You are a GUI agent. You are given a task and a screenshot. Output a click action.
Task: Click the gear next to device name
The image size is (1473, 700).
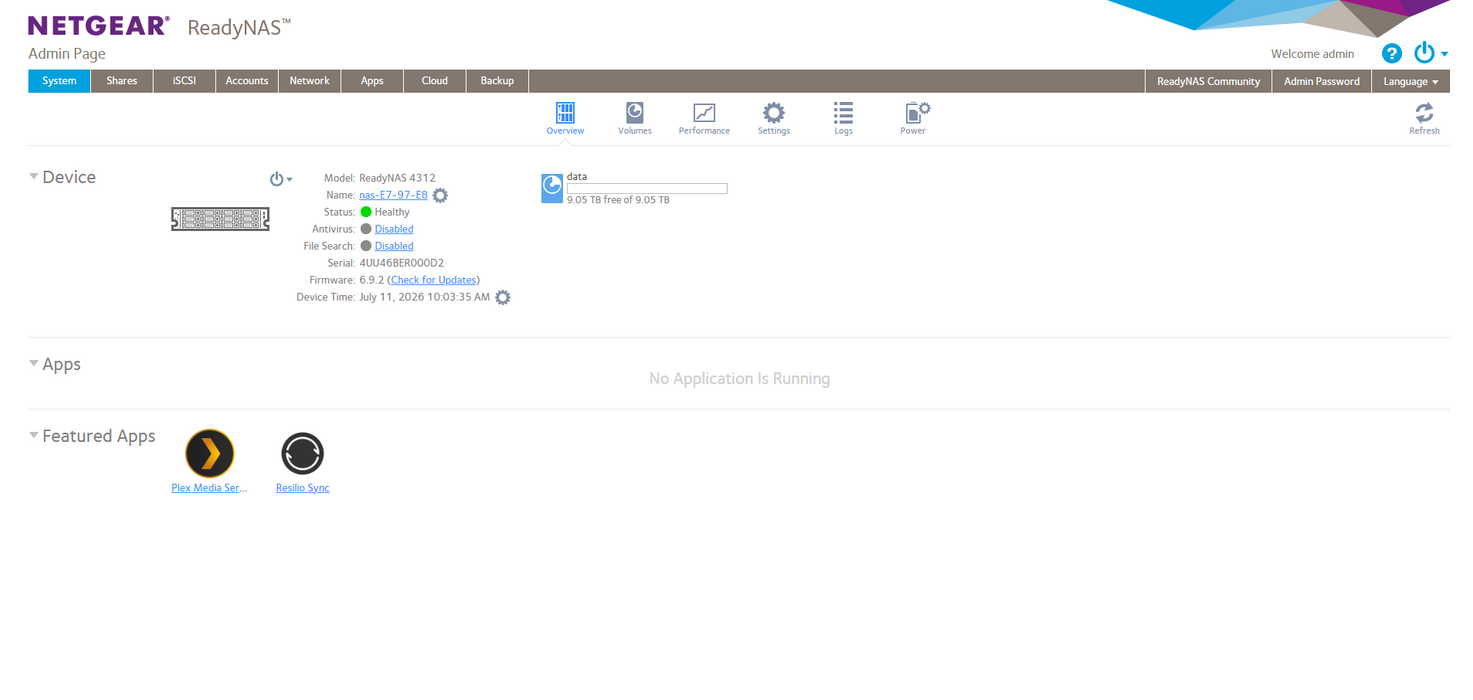[440, 195]
